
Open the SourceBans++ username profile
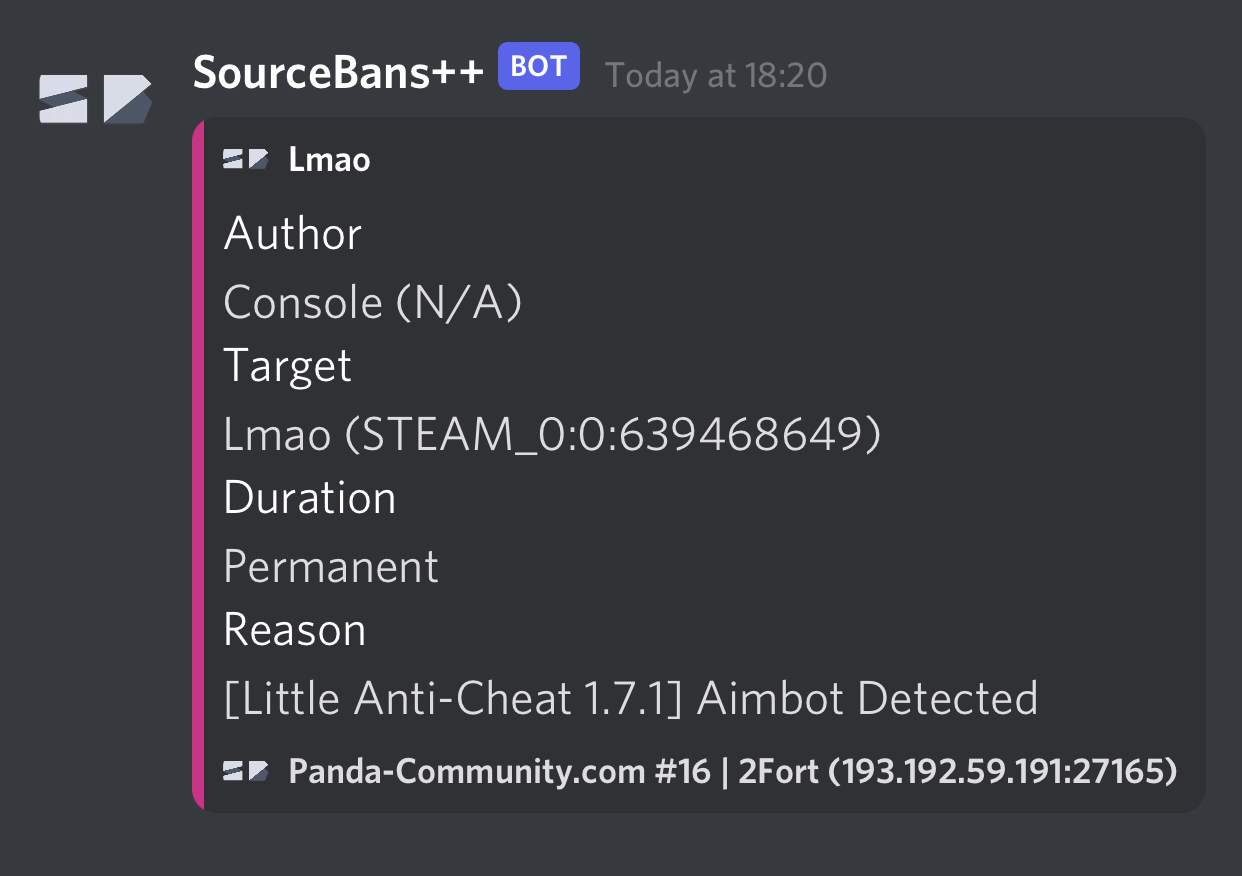pos(338,72)
